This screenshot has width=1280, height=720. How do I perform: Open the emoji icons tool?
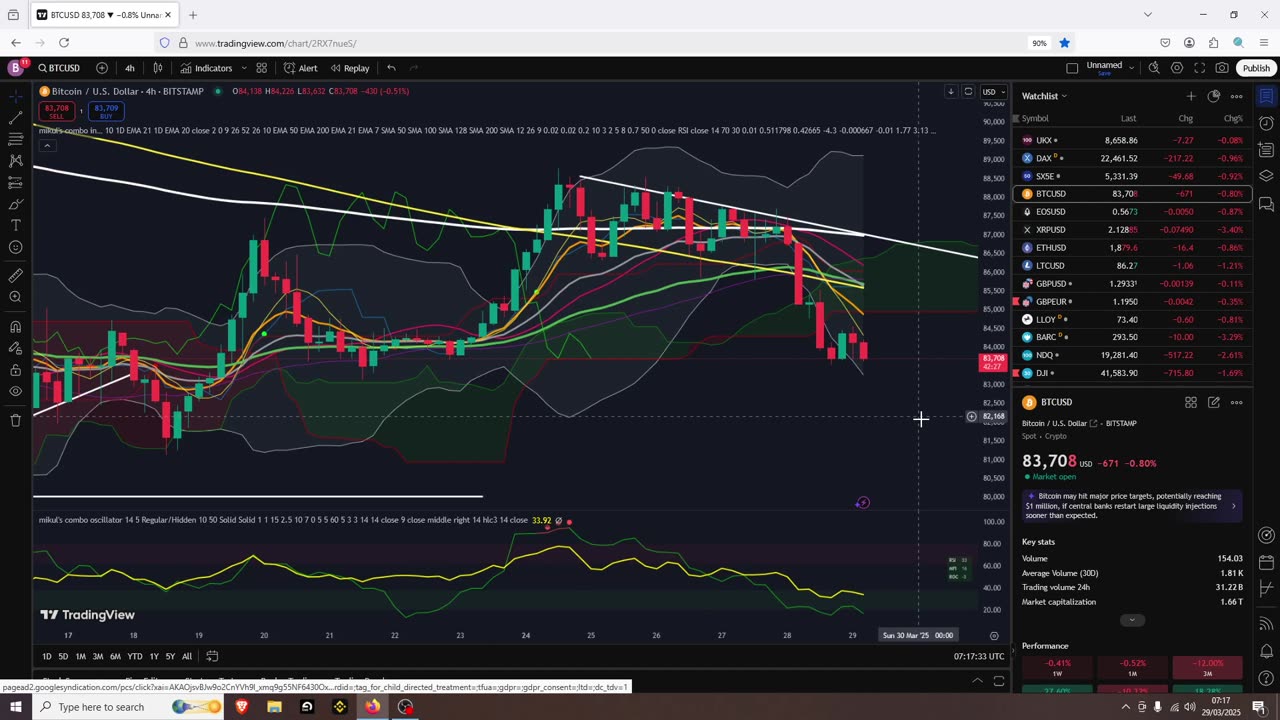tap(15, 247)
